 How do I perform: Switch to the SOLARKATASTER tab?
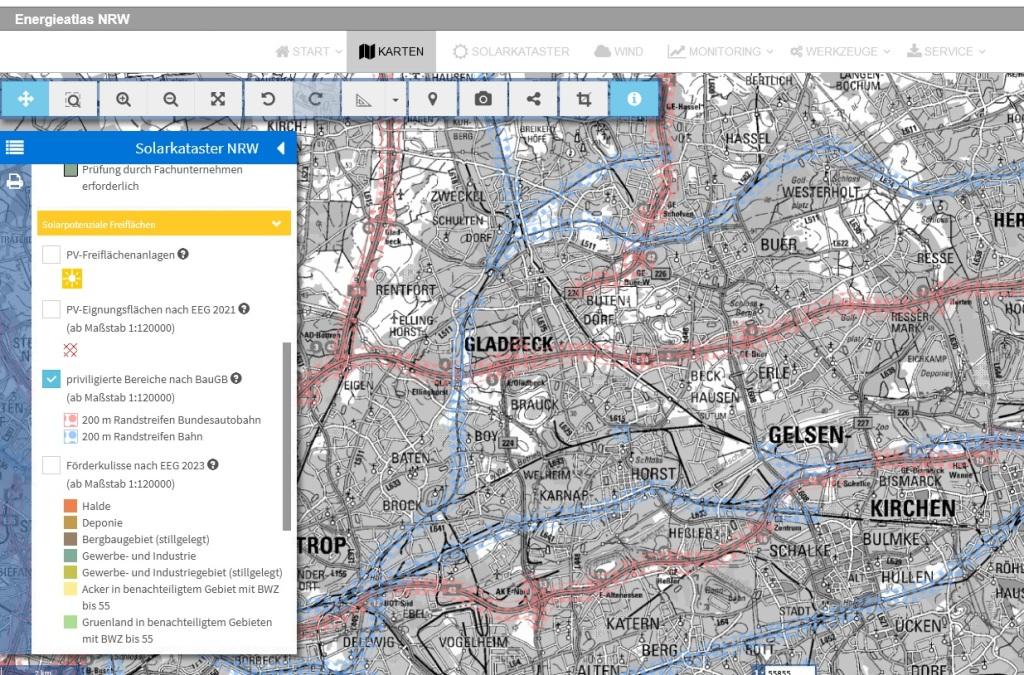click(510, 51)
